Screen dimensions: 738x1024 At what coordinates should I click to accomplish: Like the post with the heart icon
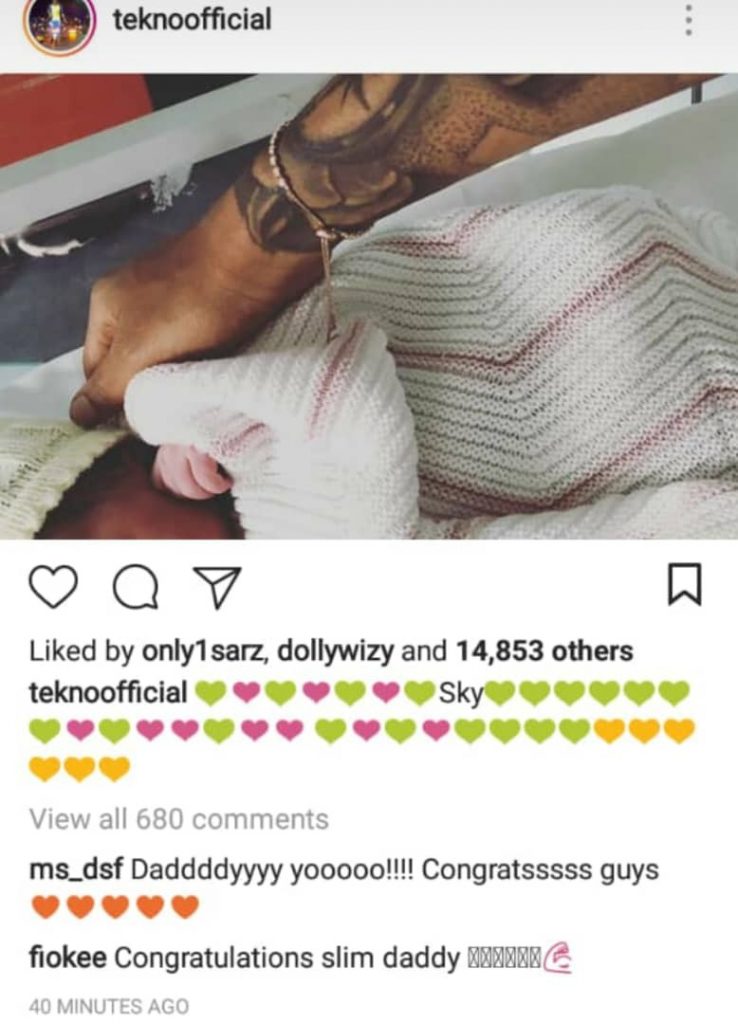click(x=54, y=586)
